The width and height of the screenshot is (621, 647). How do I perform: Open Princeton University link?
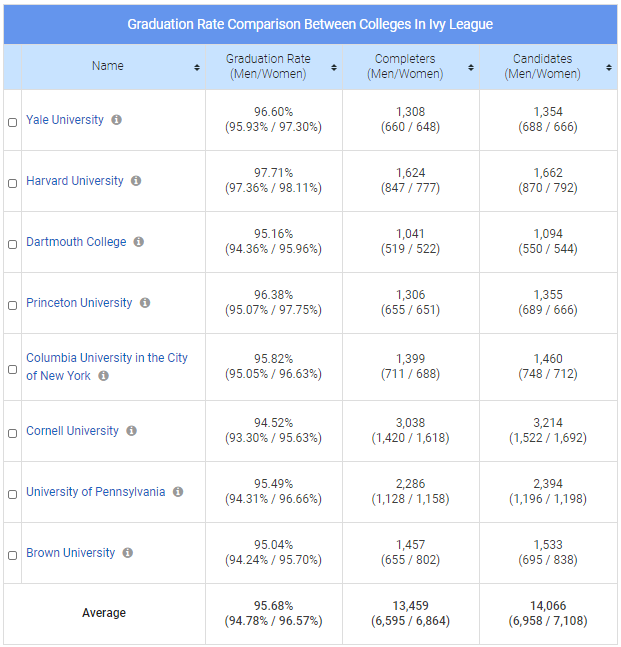point(79,303)
